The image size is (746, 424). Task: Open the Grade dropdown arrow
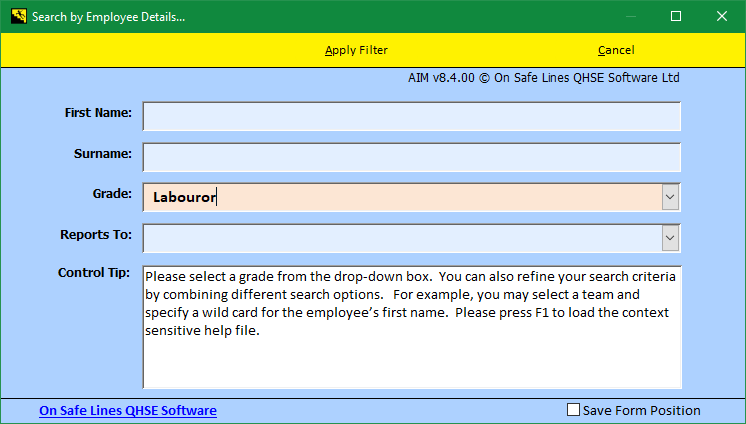coord(670,197)
